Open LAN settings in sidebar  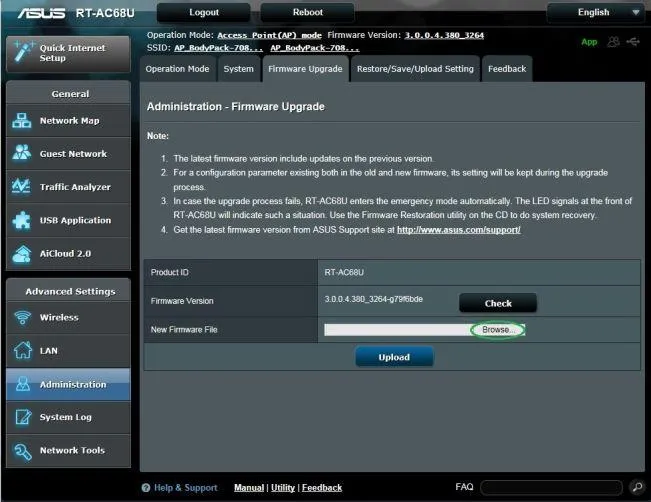(69, 351)
